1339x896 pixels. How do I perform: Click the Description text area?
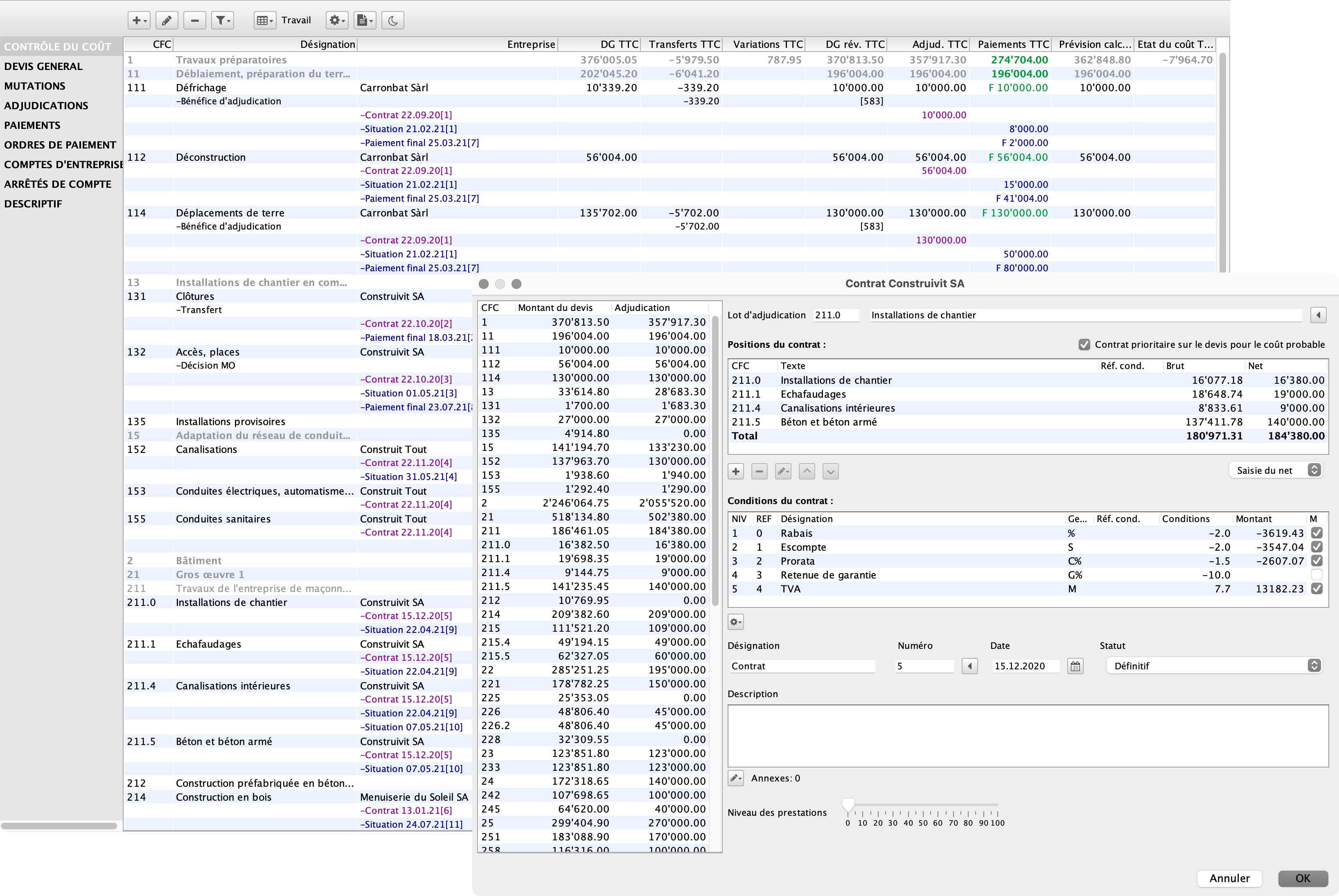[x=1028, y=736]
